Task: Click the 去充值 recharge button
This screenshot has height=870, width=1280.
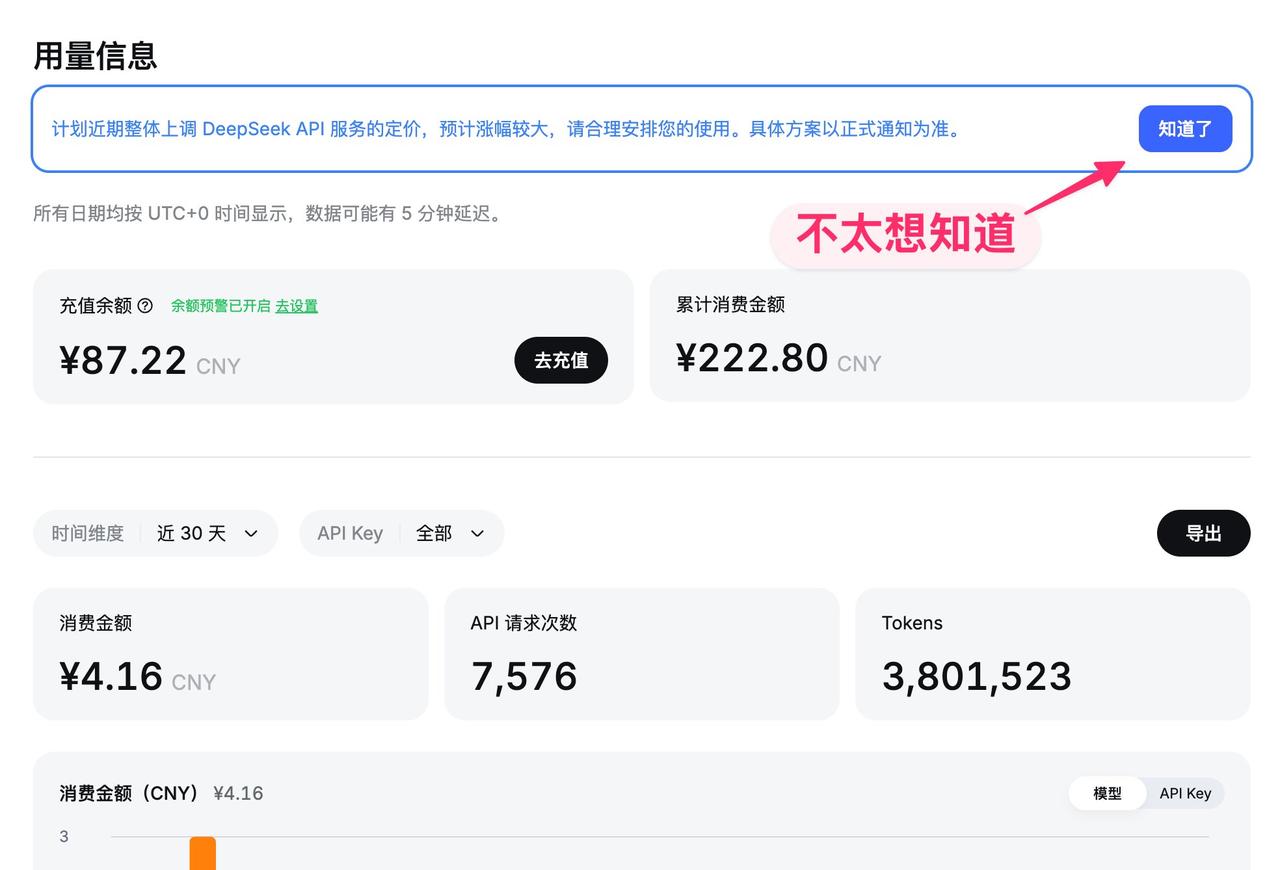Action: tap(561, 360)
